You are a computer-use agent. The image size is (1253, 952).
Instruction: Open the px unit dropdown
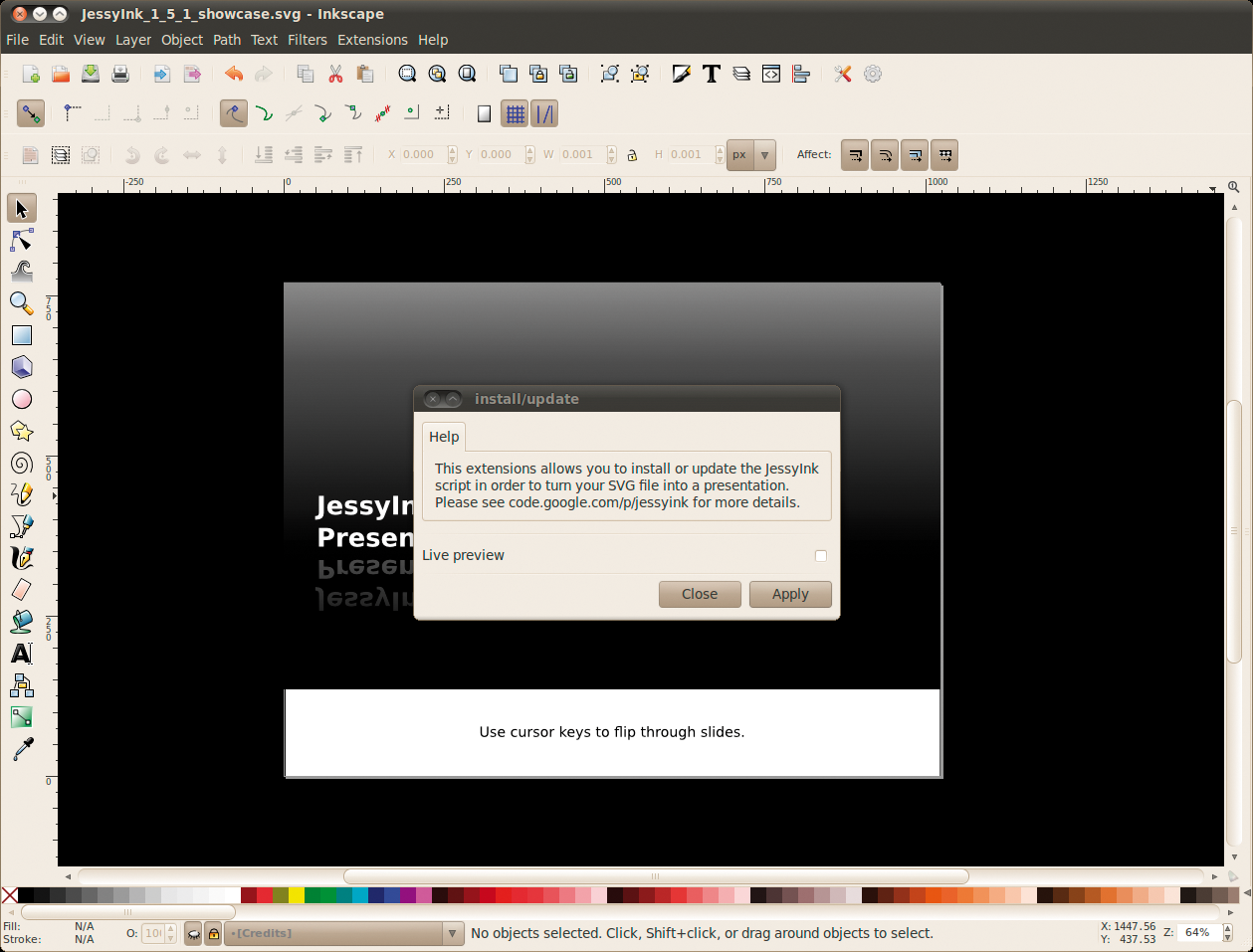point(750,154)
